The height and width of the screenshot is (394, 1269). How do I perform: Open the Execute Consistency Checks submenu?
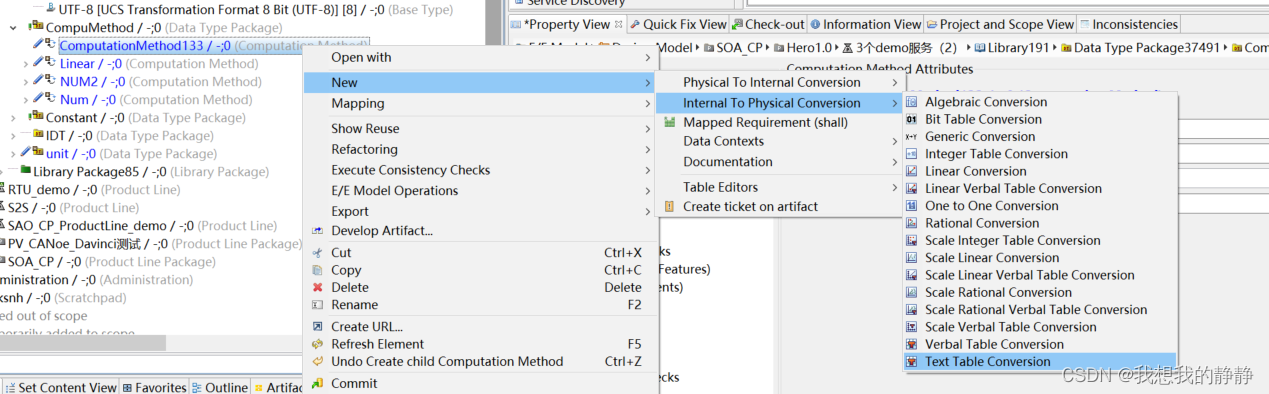coord(480,170)
